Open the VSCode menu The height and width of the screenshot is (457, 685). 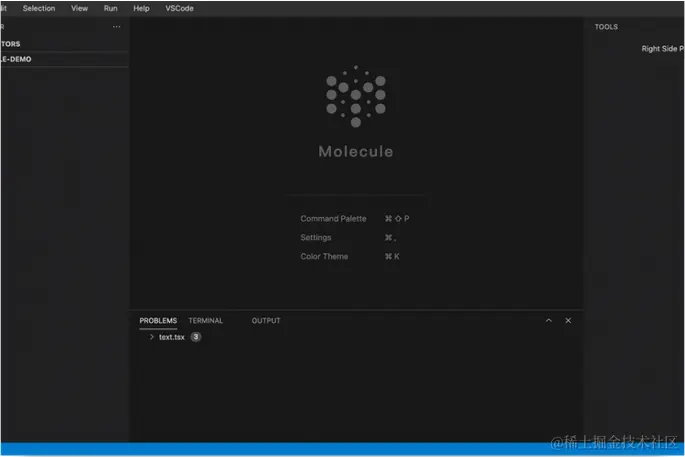(x=179, y=8)
